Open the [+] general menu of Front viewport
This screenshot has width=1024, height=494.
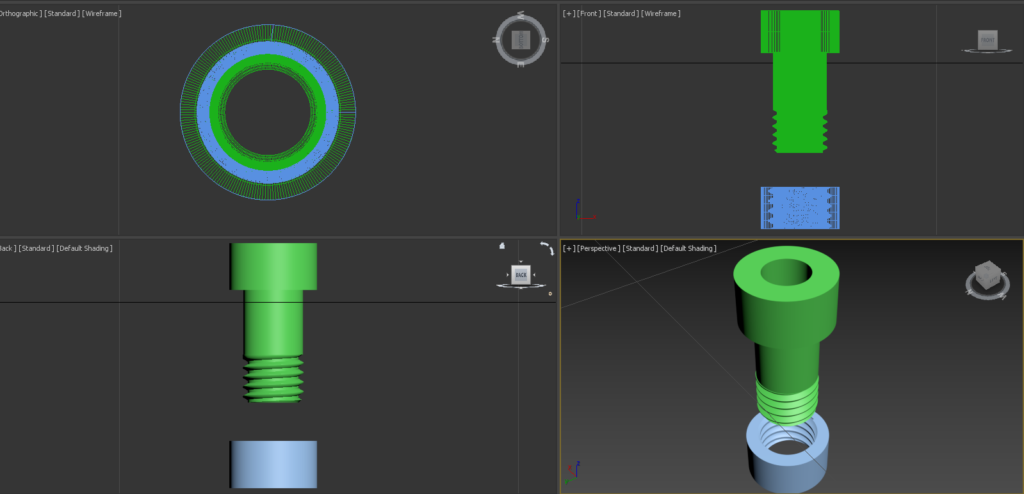[569, 13]
